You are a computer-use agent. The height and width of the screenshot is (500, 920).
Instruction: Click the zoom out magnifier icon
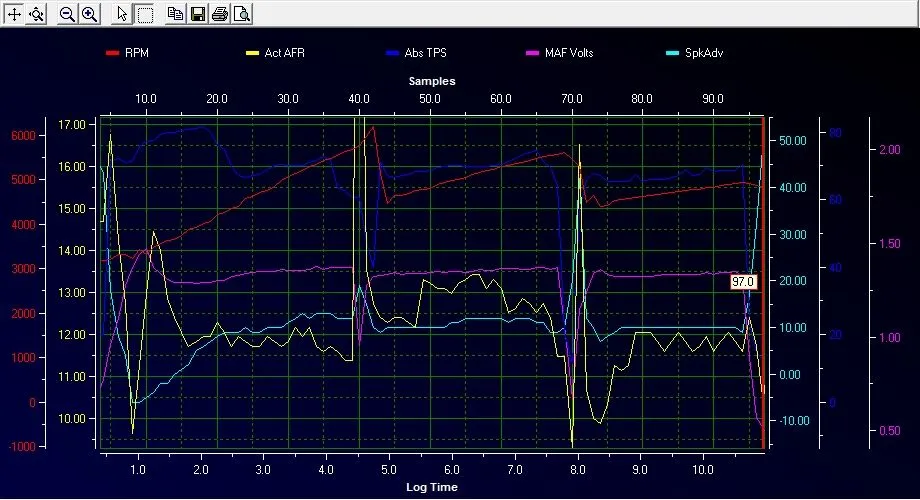pos(67,14)
